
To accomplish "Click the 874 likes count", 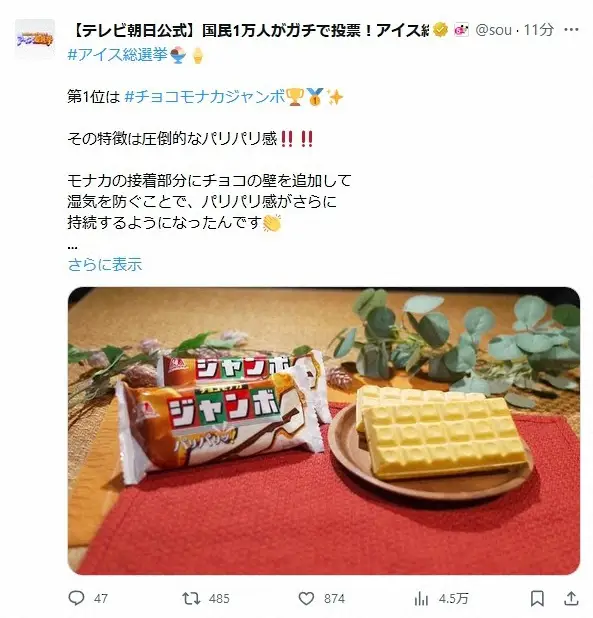I will pyautogui.click(x=334, y=599).
